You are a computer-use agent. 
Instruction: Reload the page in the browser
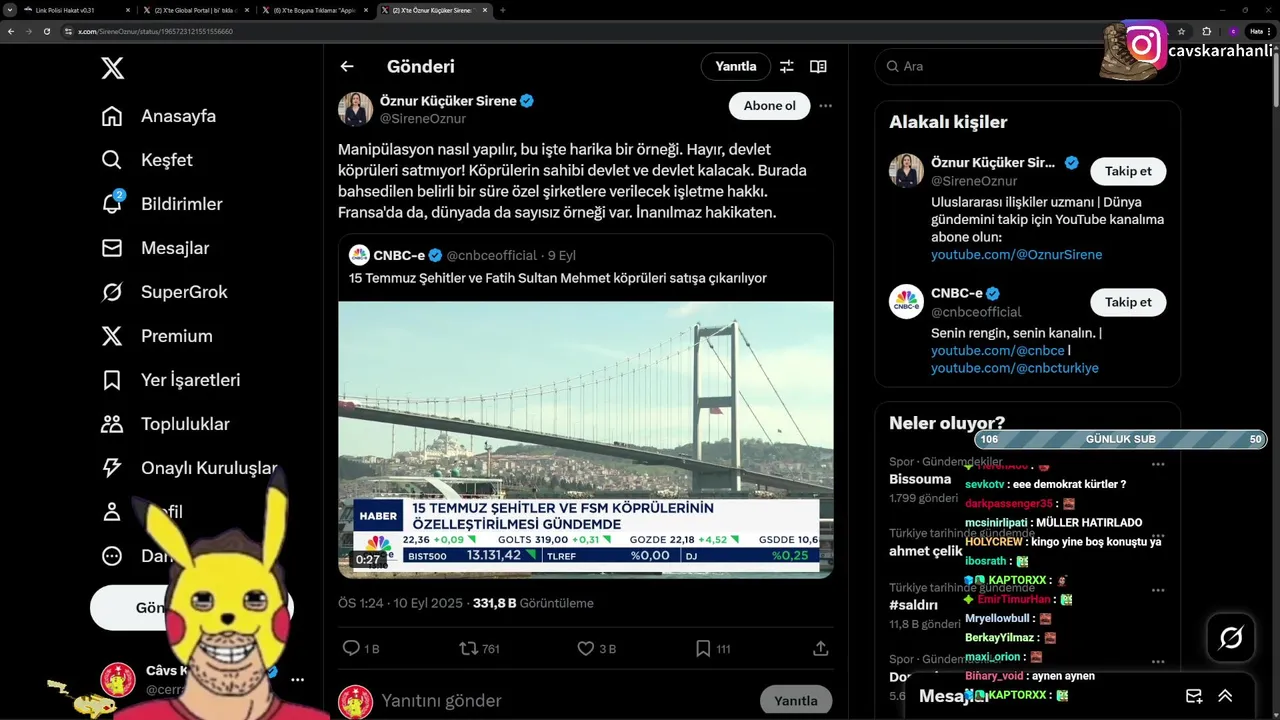point(46,31)
